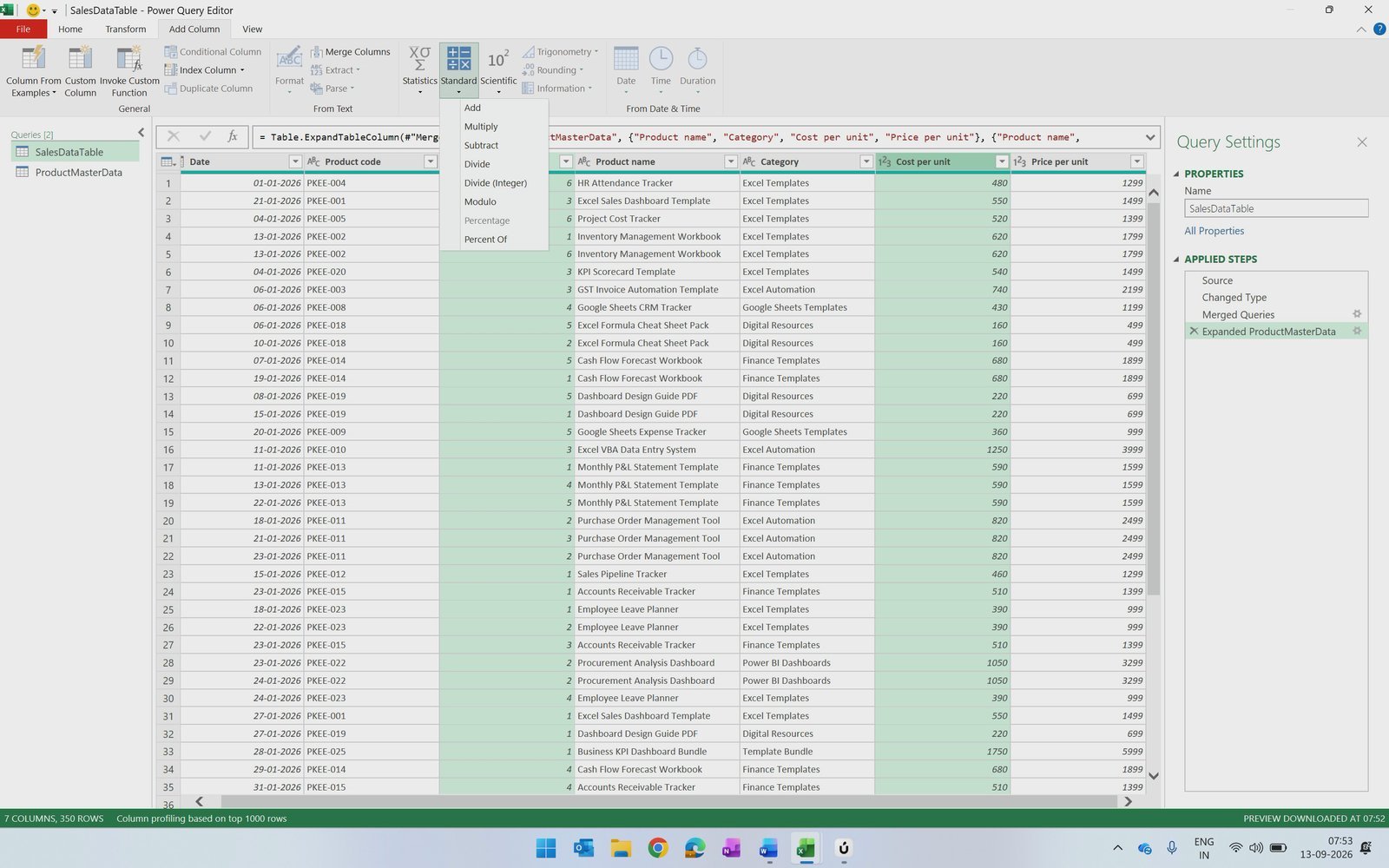Click the formula fx icon
This screenshot has width=1389, height=868.
[233, 136]
